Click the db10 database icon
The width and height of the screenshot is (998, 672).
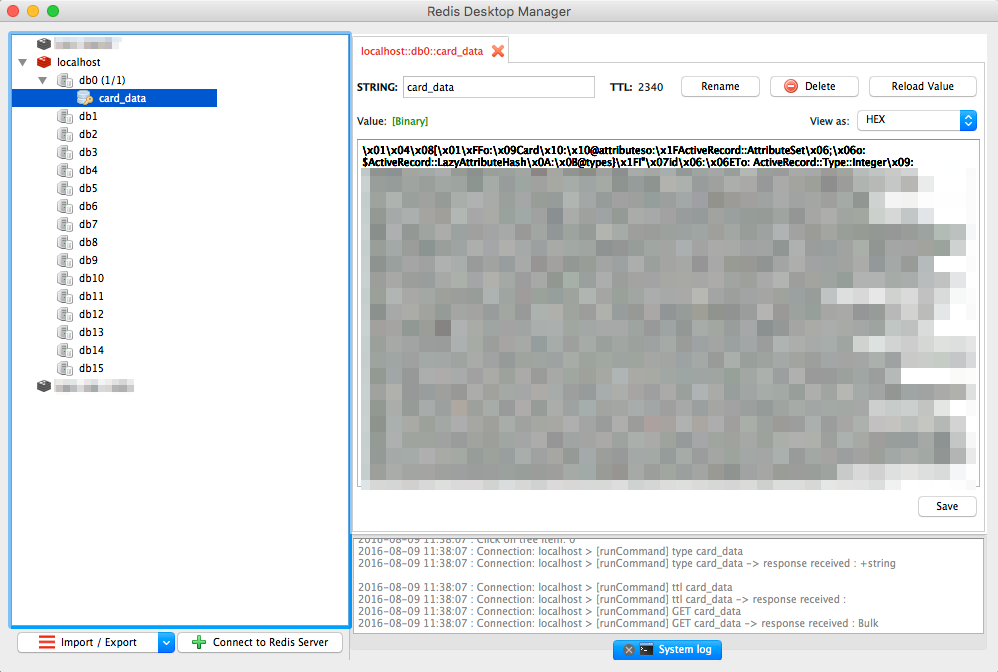[65, 278]
